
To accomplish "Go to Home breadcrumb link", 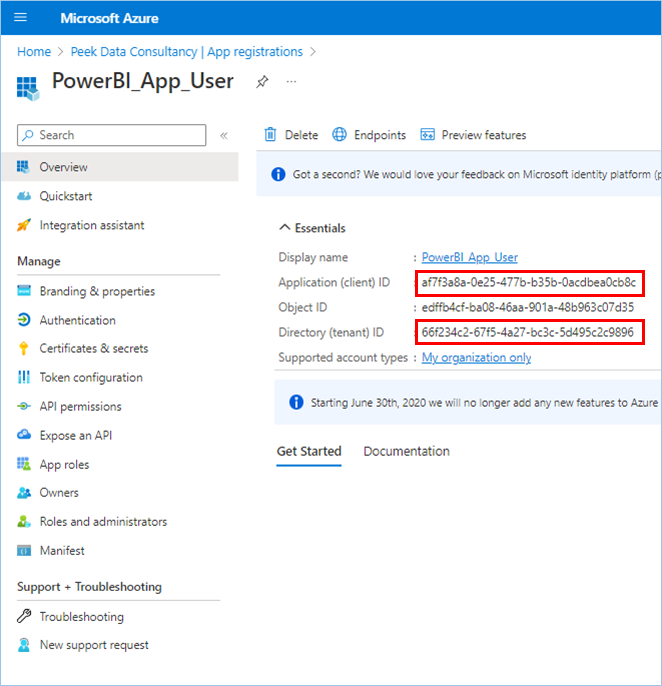I will coord(34,52).
